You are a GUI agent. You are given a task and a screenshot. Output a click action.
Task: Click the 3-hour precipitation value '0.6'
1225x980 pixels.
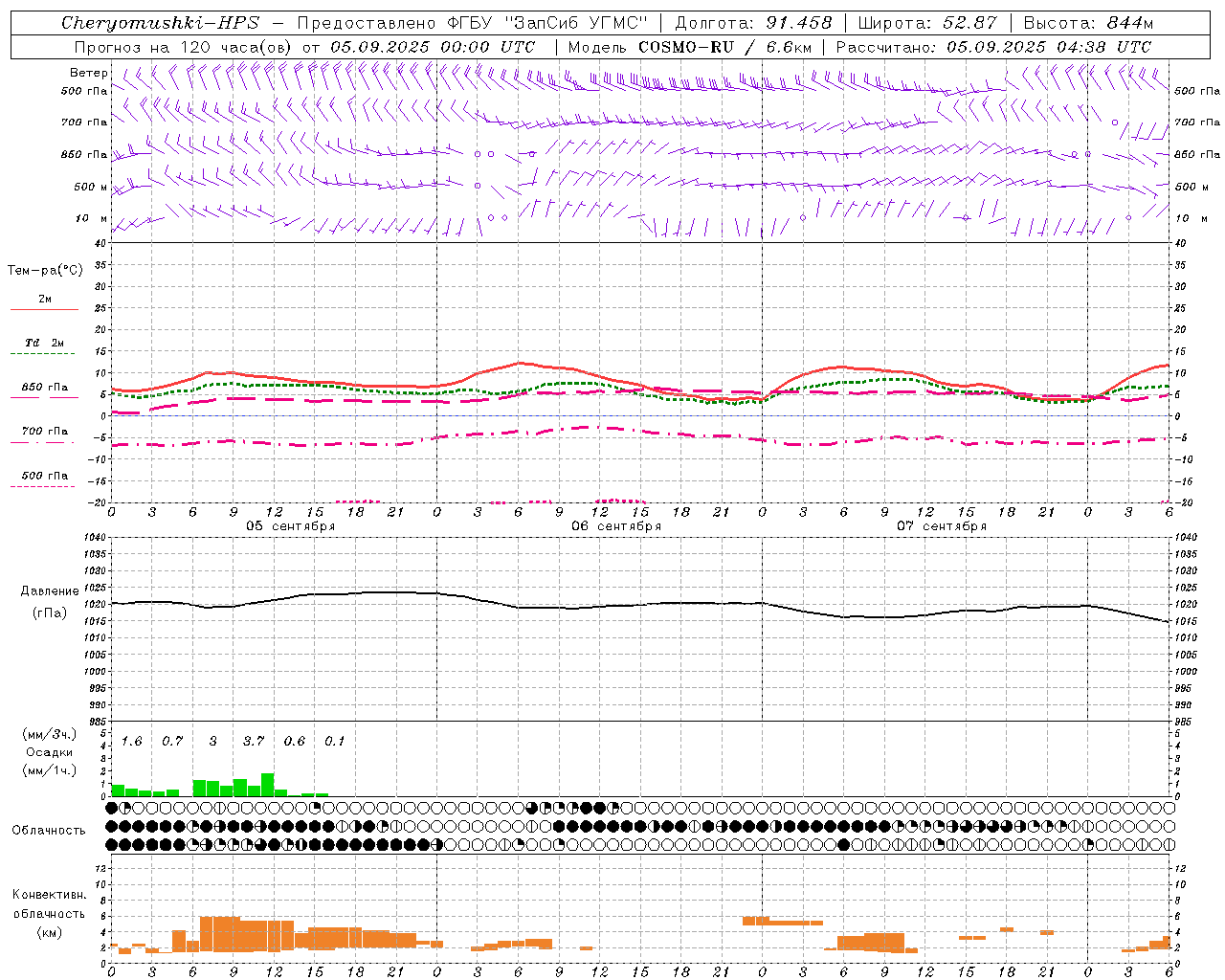click(x=294, y=742)
